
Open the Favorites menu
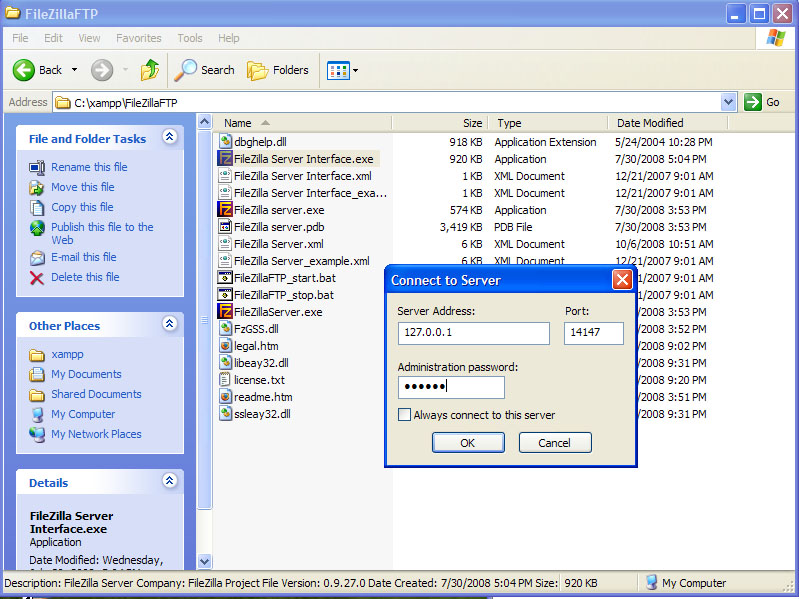[139, 38]
